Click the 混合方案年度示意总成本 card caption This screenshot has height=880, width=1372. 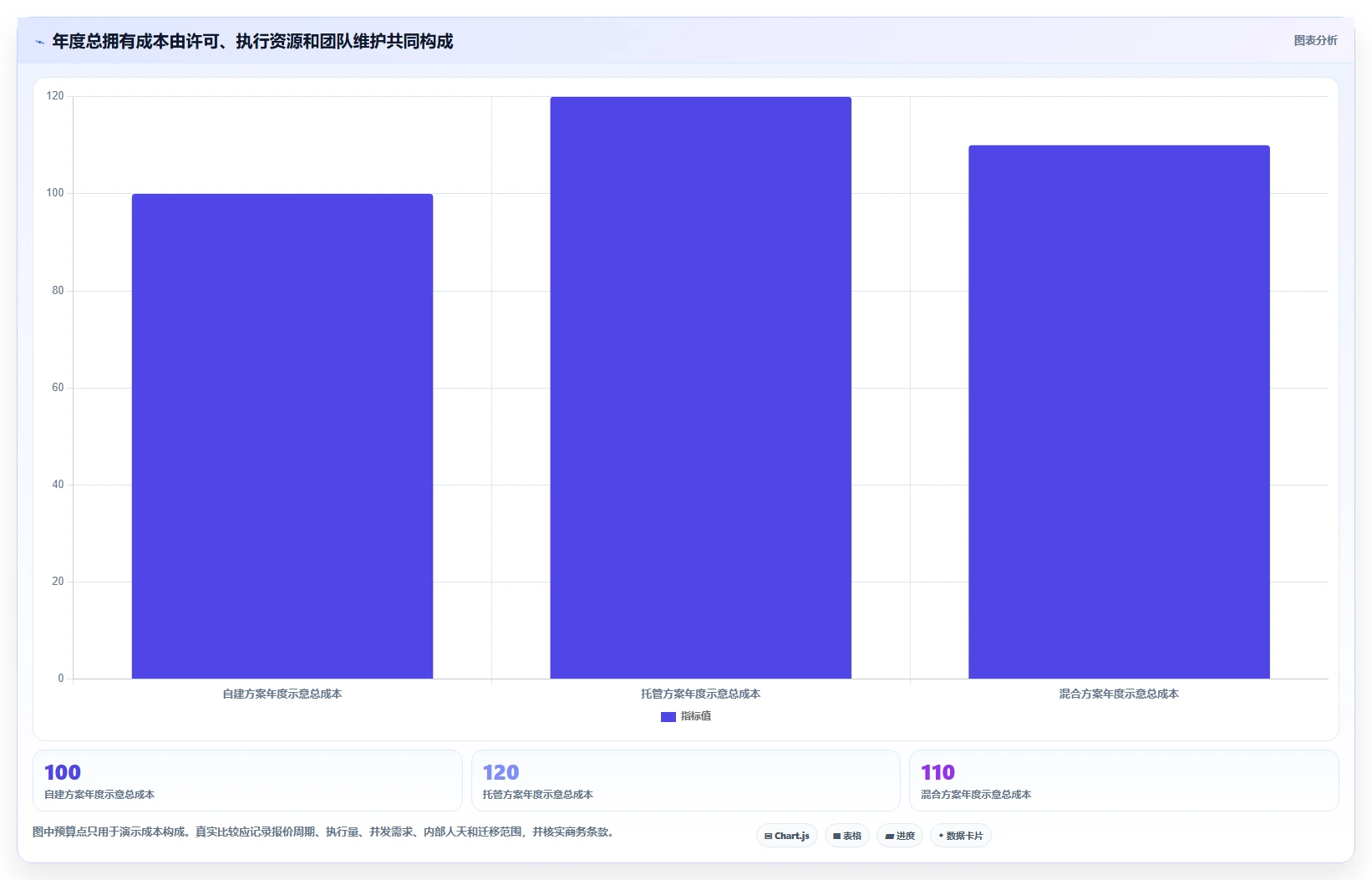click(x=976, y=795)
